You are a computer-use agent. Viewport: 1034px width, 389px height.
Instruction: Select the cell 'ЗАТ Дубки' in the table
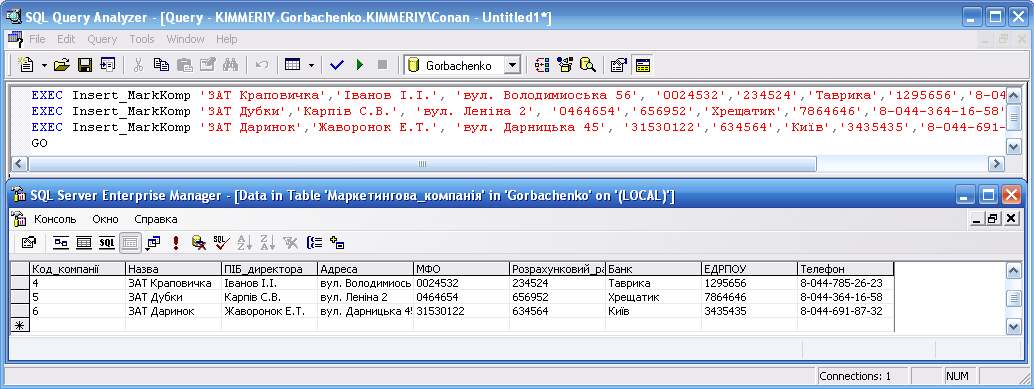[x=173, y=297]
